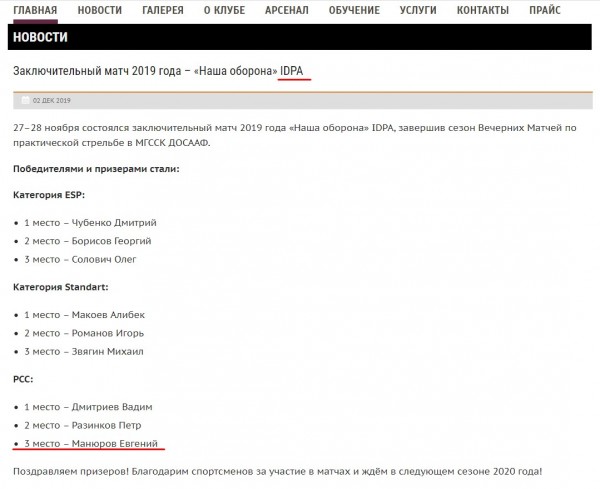Image resolution: width=600 pixels, height=489 pixels.
Task: Select the heading 'Категория ESP:'
Action: (x=49, y=195)
